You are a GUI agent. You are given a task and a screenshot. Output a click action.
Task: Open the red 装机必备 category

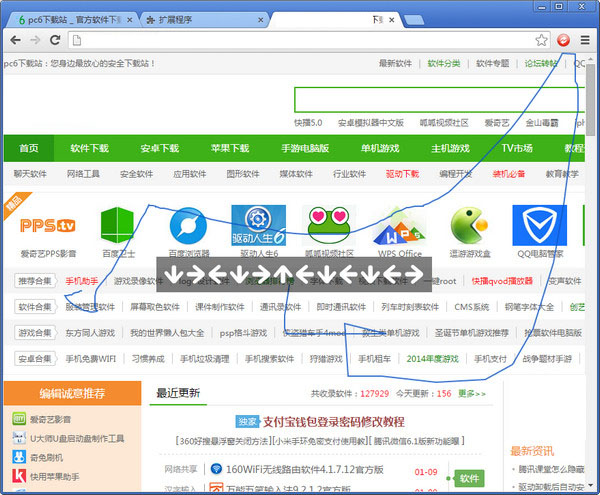tap(509, 174)
